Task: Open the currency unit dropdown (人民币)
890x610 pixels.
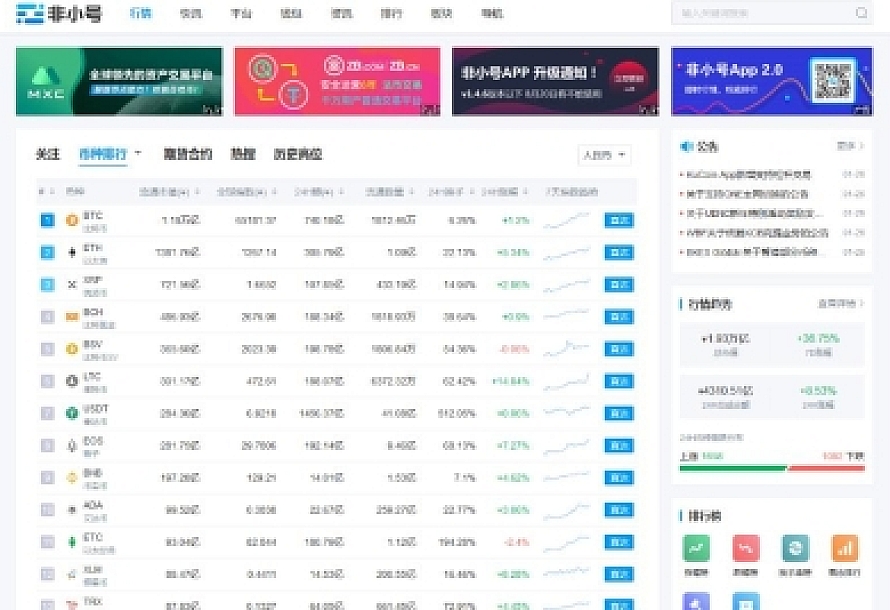Action: [x=604, y=155]
